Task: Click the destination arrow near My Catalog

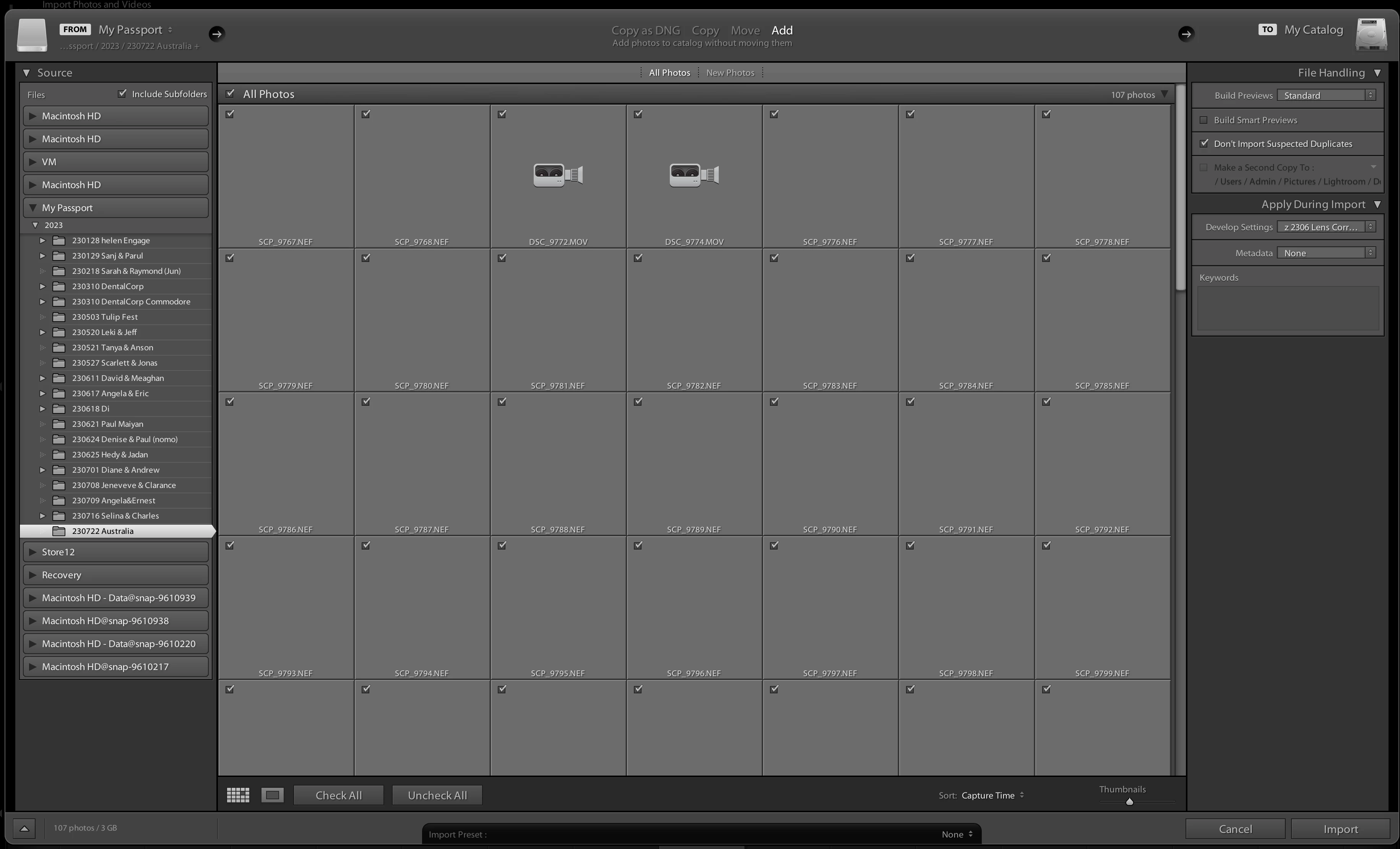Action: (1185, 34)
